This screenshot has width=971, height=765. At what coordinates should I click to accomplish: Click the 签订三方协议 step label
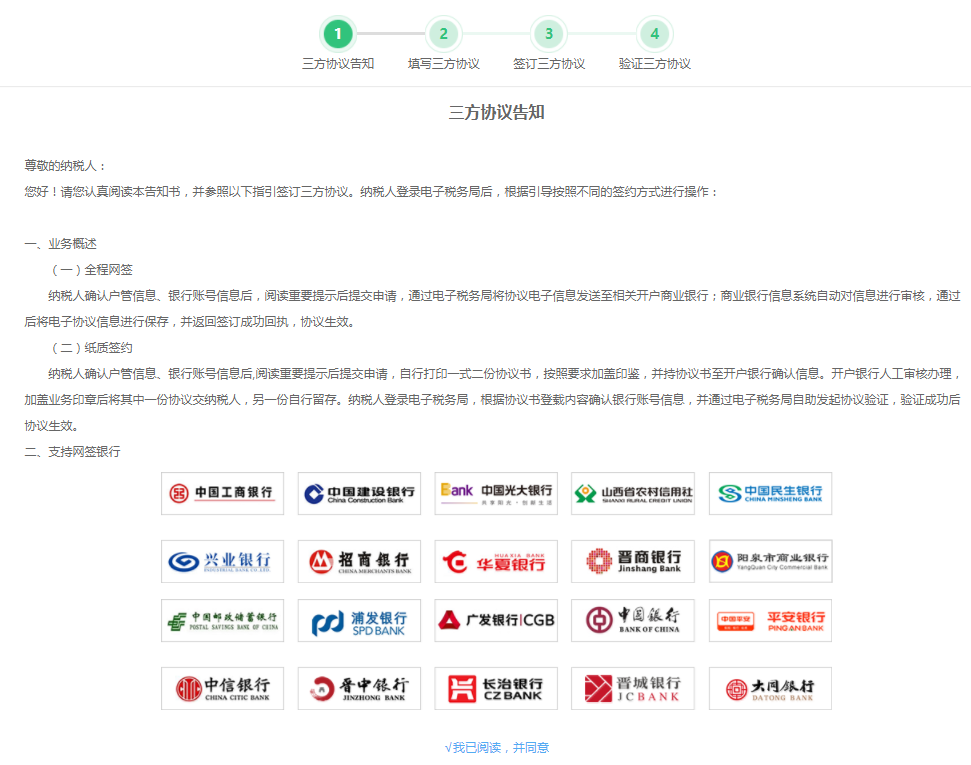click(x=549, y=64)
